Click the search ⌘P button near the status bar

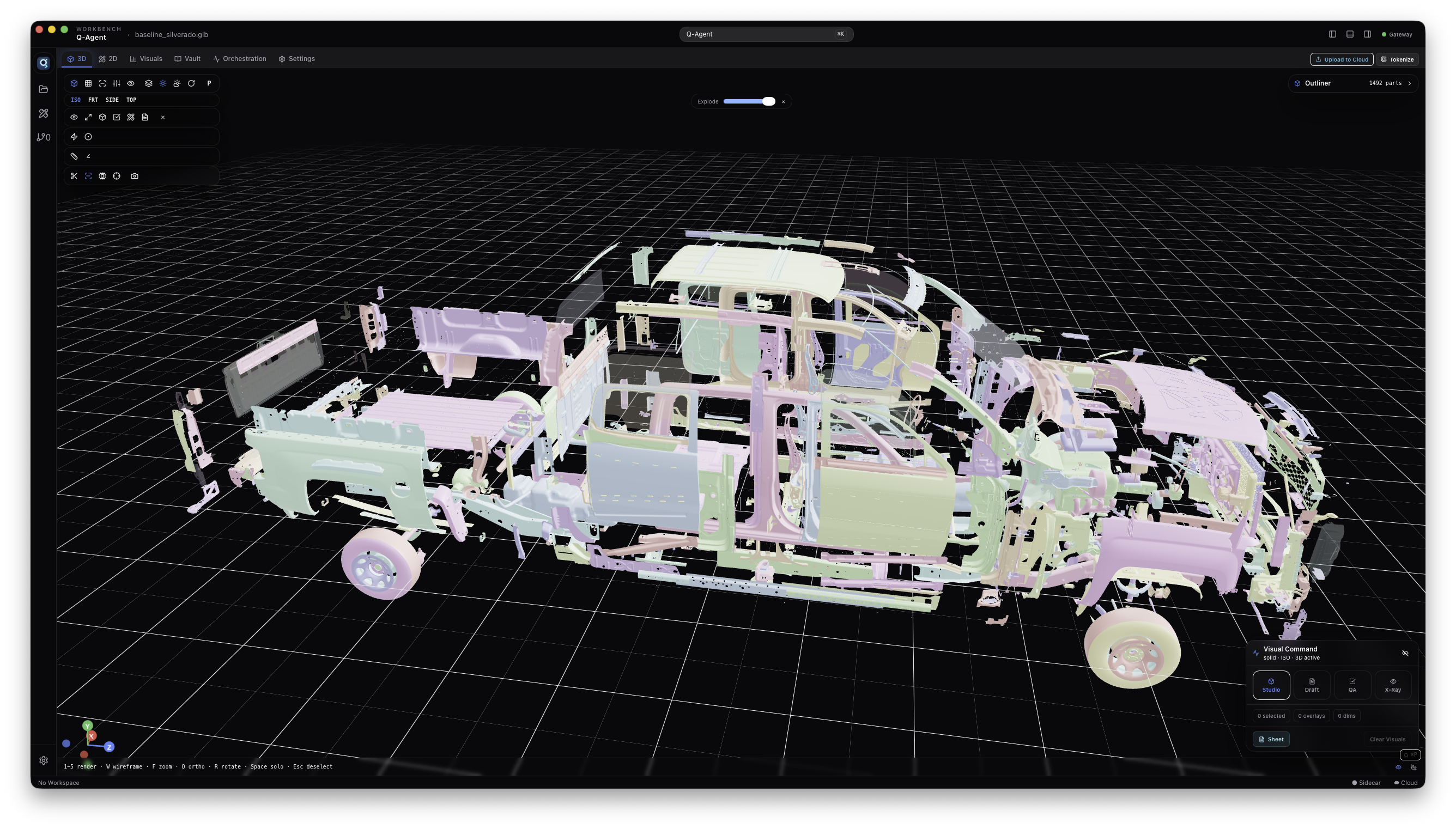click(x=1410, y=754)
